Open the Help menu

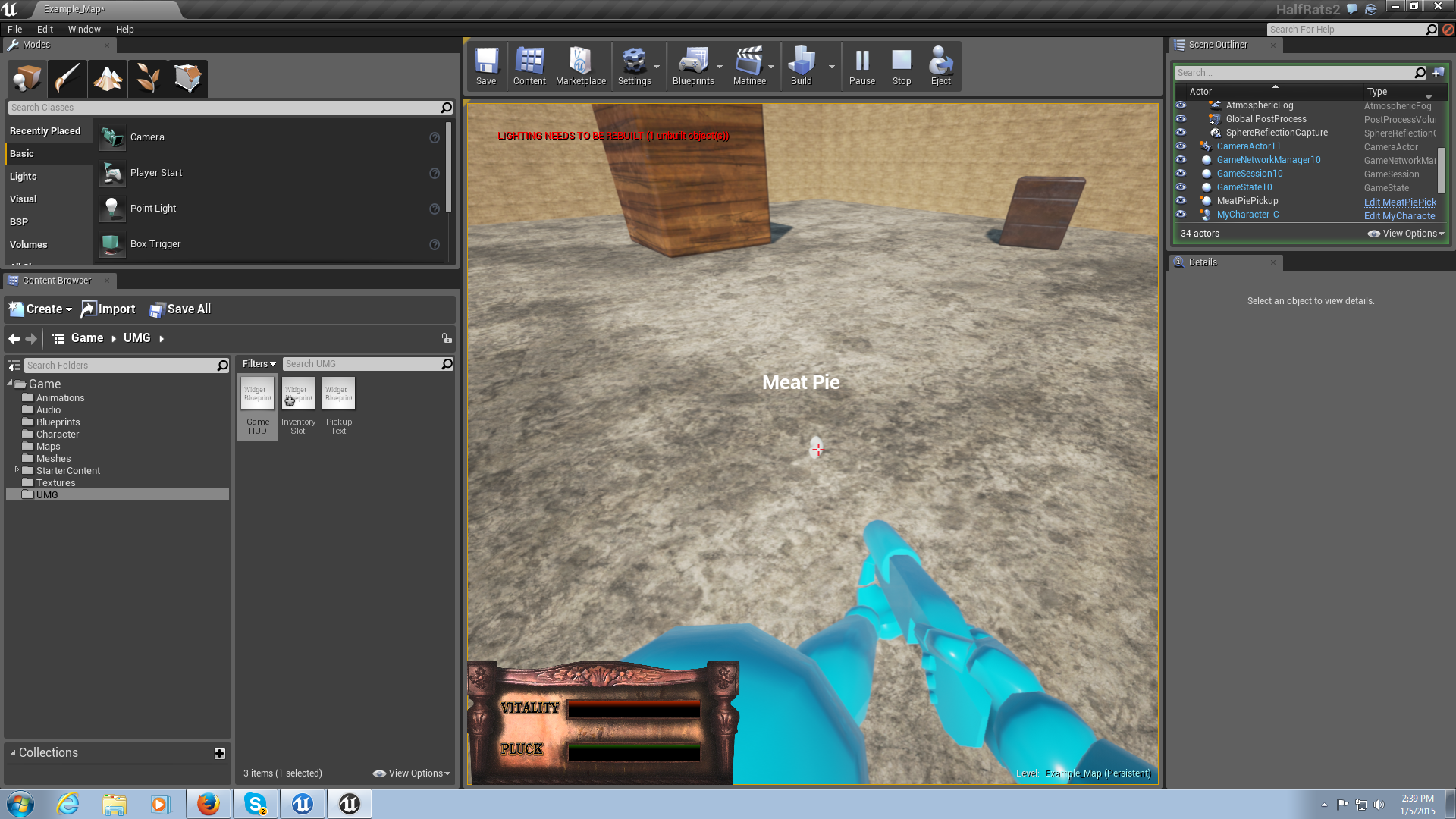pos(124,29)
